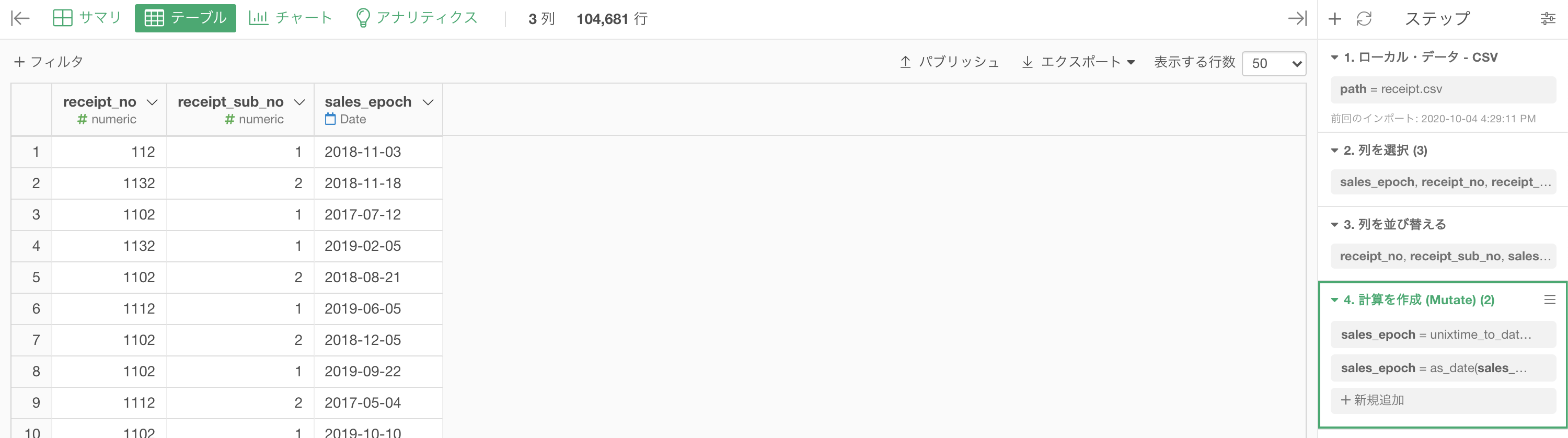This screenshot has width=1568, height=438.
Task: Open receipt_no column header menu
Action: click(152, 102)
